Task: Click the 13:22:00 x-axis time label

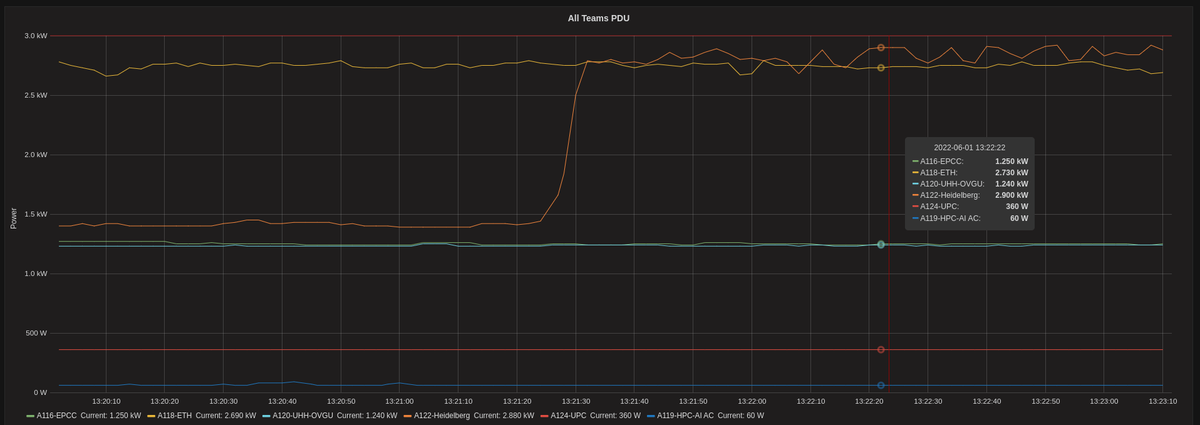Action: 752,401
